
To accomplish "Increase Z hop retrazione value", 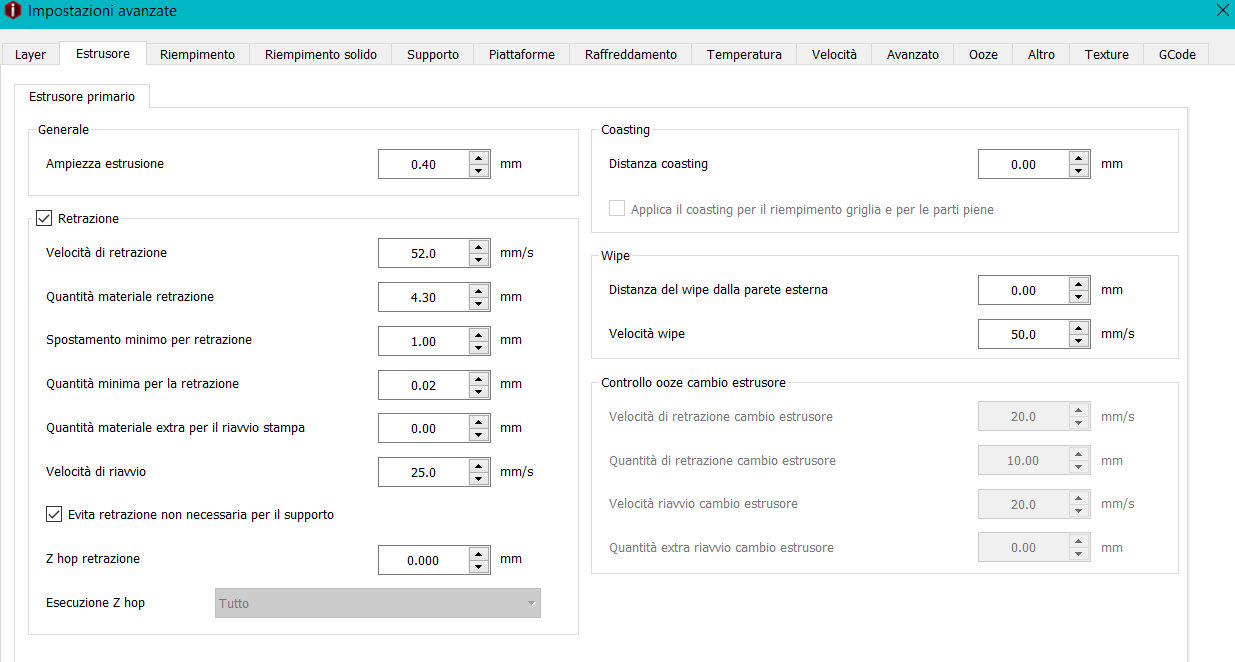I will [479, 553].
